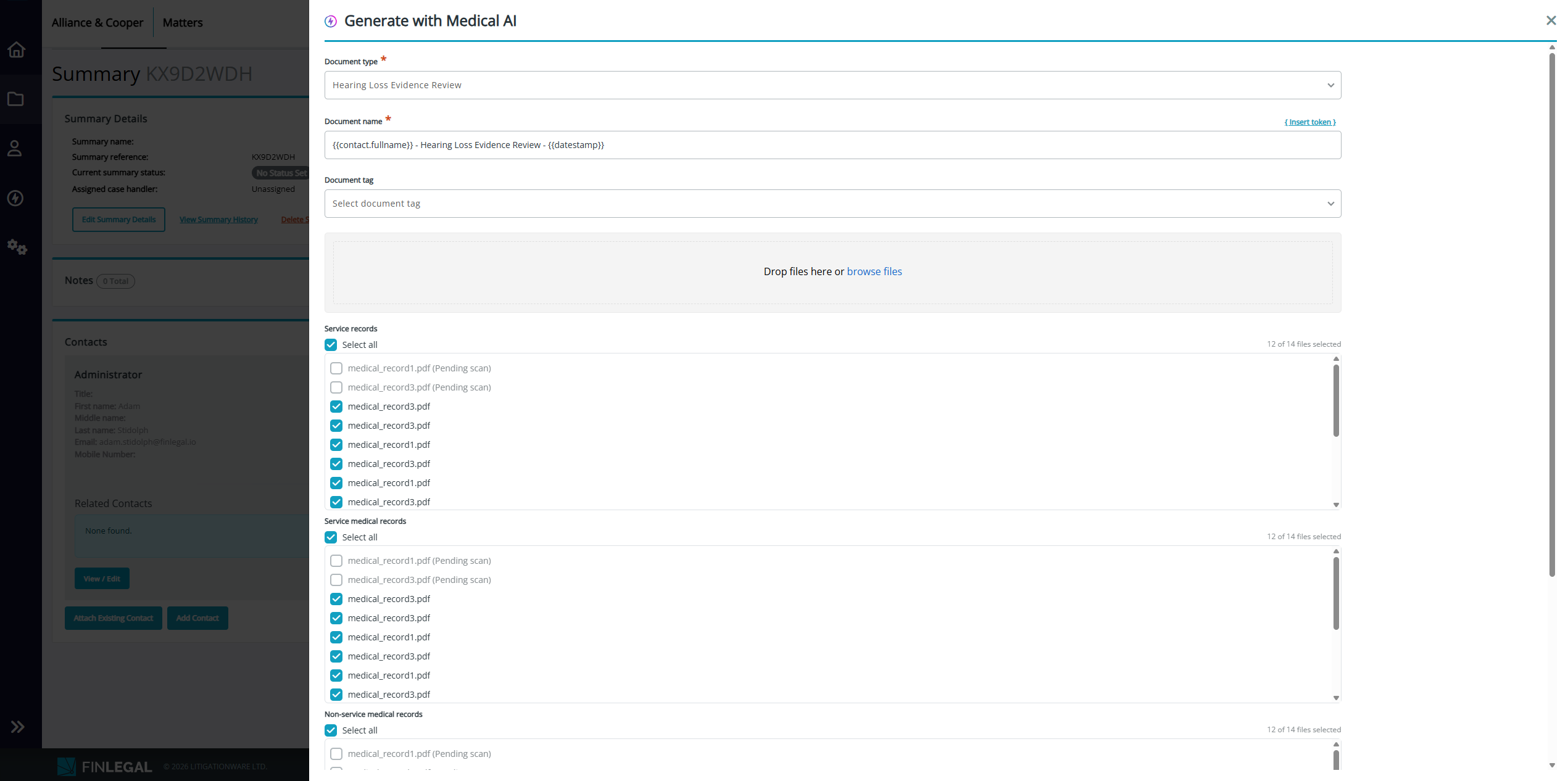Click the Document name input field
Viewport: 1568px width, 781px height.
pos(832,145)
